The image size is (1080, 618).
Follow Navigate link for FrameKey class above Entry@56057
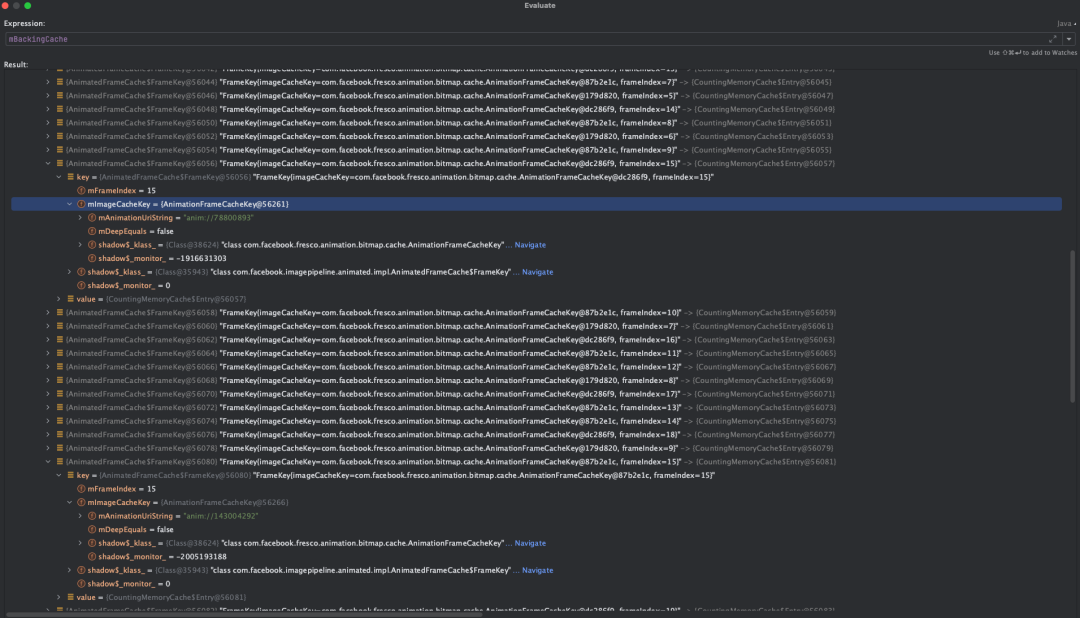coord(537,272)
